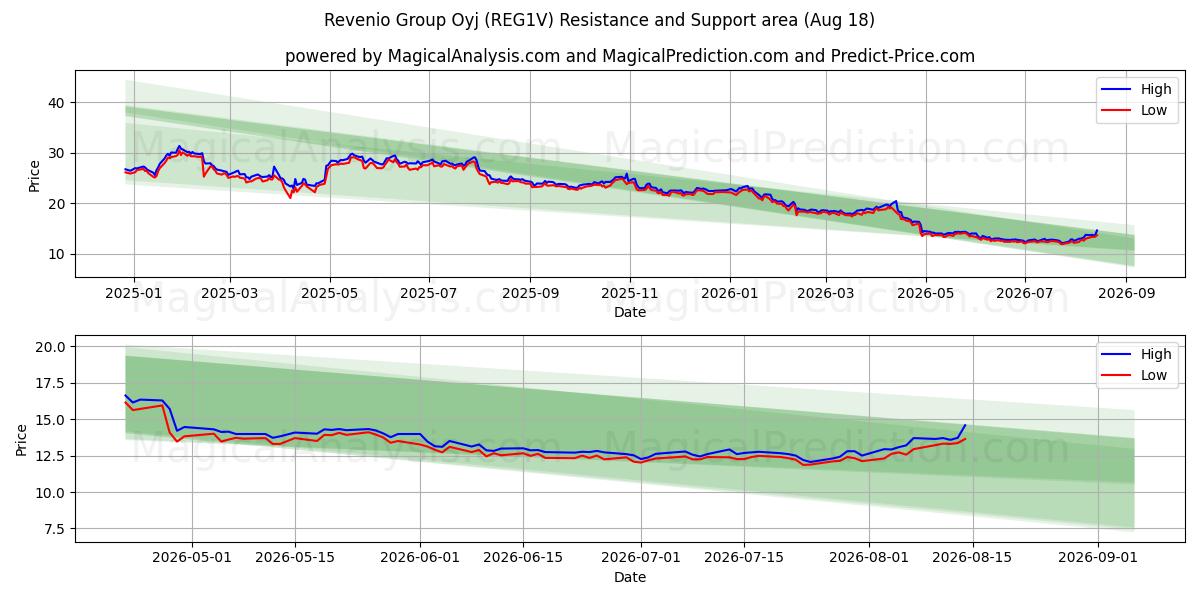Click the '2025-05' tick label
Screen dimensions: 1200x600
pyautogui.click(x=329, y=293)
